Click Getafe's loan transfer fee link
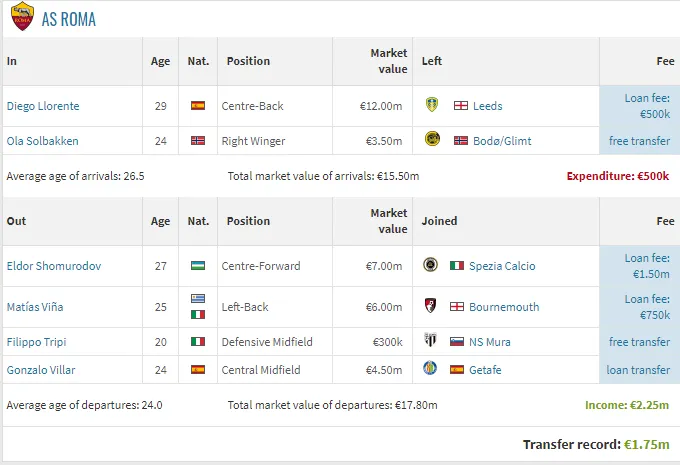Image resolution: width=680 pixels, height=465 pixels. [x=638, y=370]
